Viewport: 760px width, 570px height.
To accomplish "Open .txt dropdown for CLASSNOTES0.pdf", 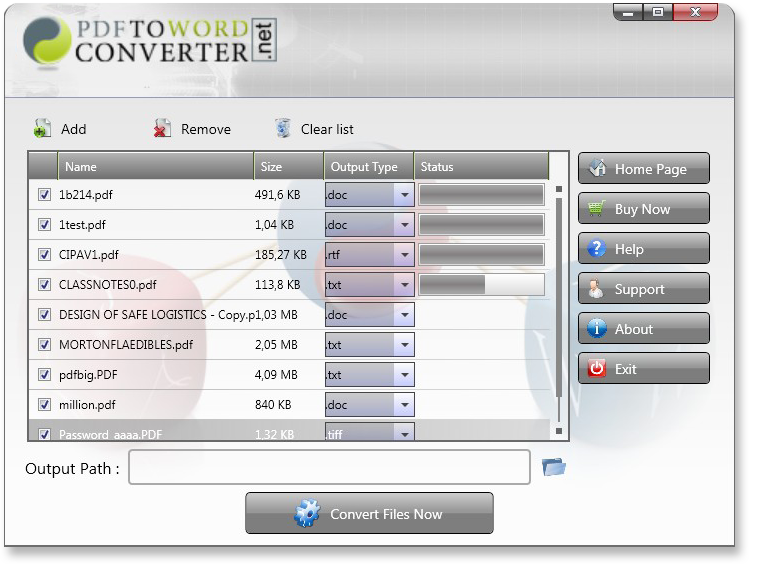I will coord(404,285).
